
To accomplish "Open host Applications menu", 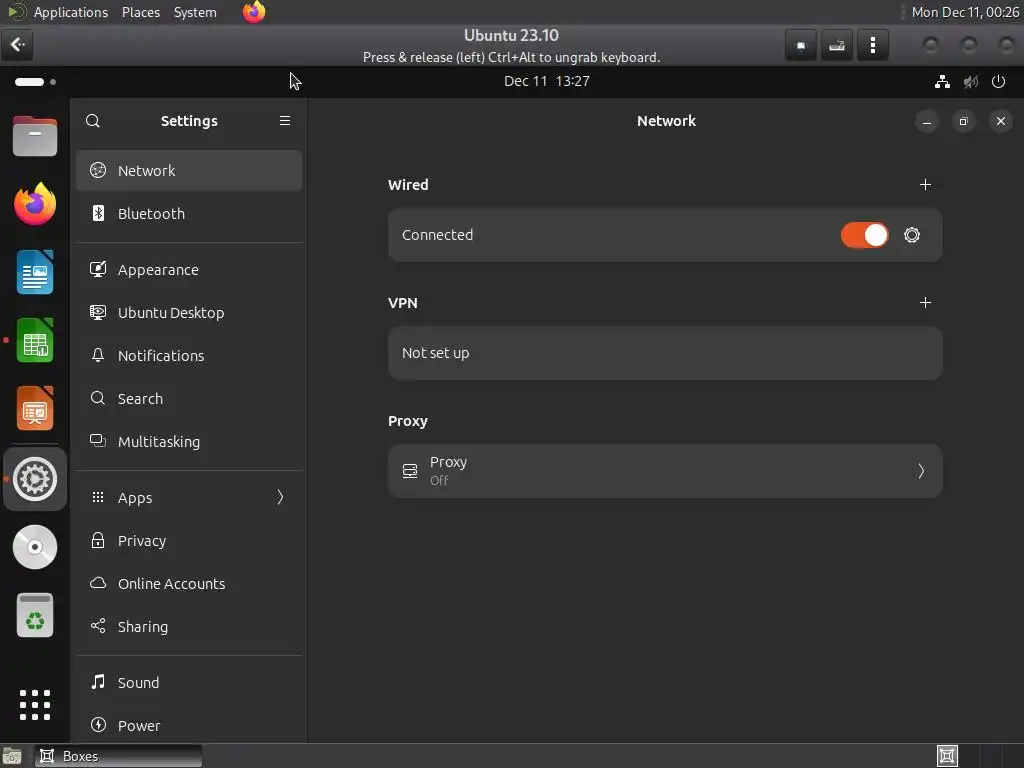I will click(x=71, y=12).
